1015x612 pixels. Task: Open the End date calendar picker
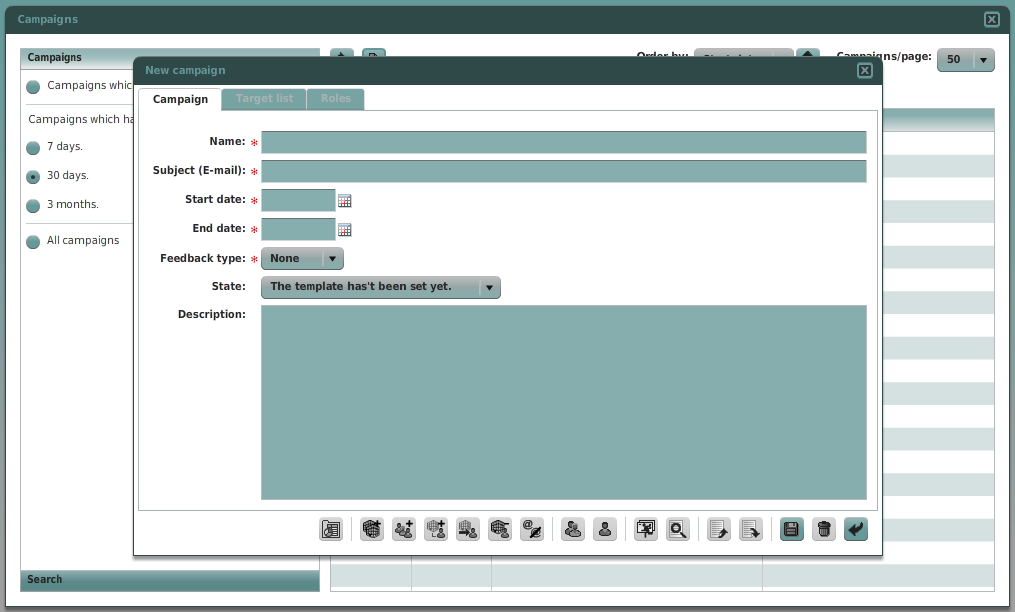[345, 229]
